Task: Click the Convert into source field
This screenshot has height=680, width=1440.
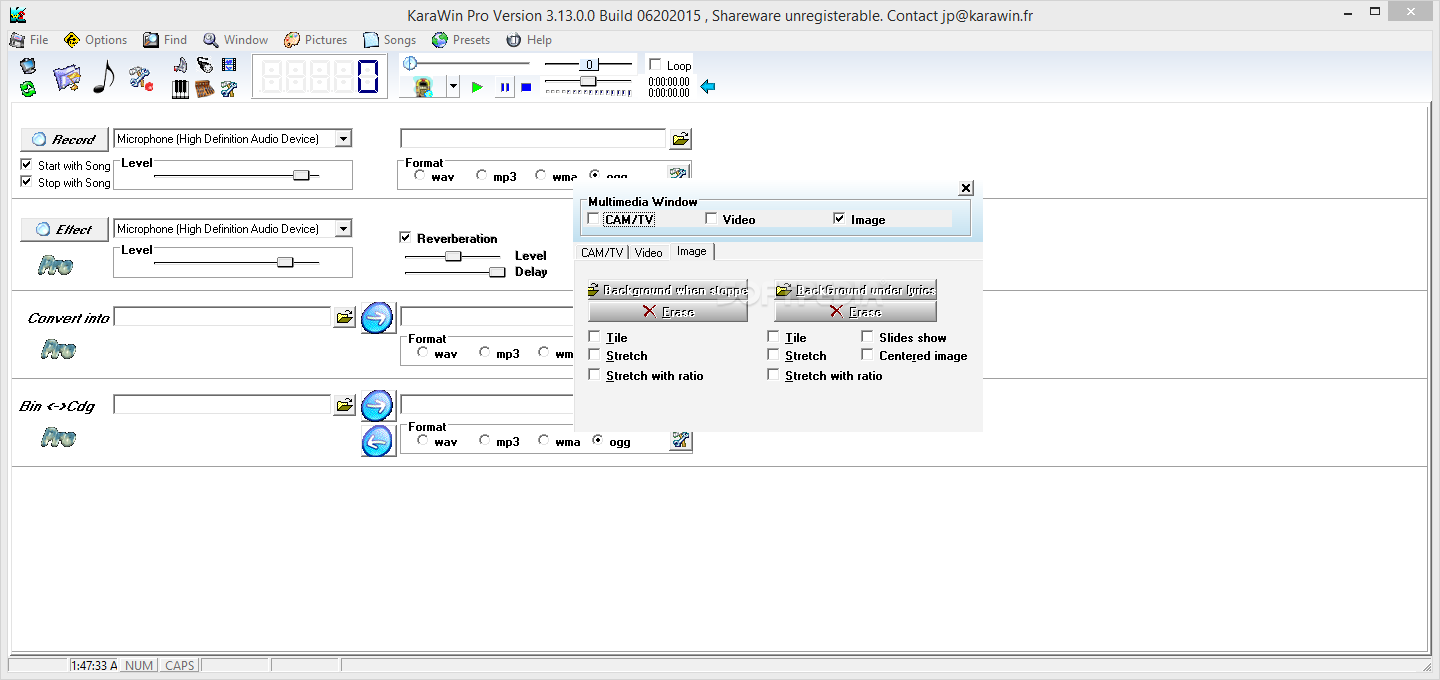Action: click(x=222, y=317)
